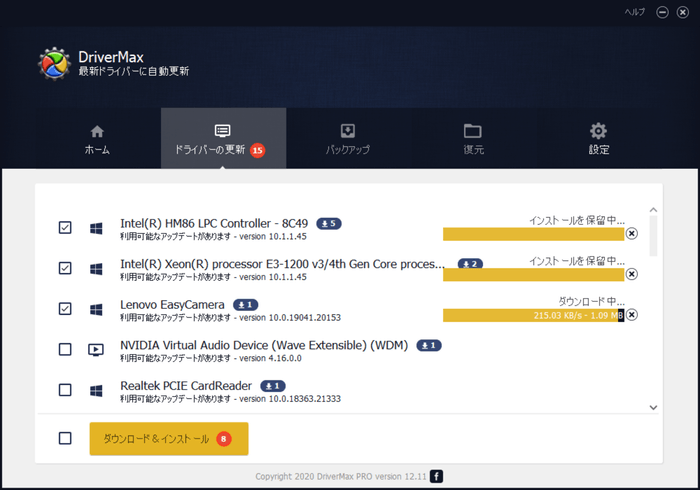Click version 4.16.0.0 text

pyautogui.click(x=271, y=358)
